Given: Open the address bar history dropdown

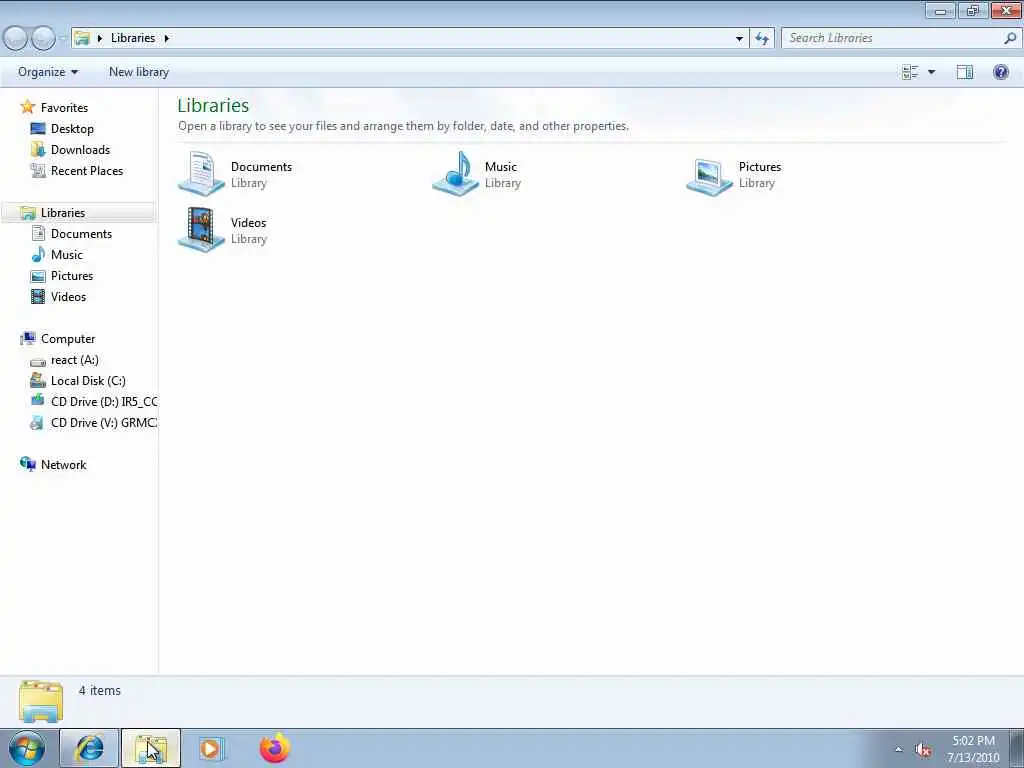Looking at the screenshot, I should pyautogui.click(x=739, y=38).
